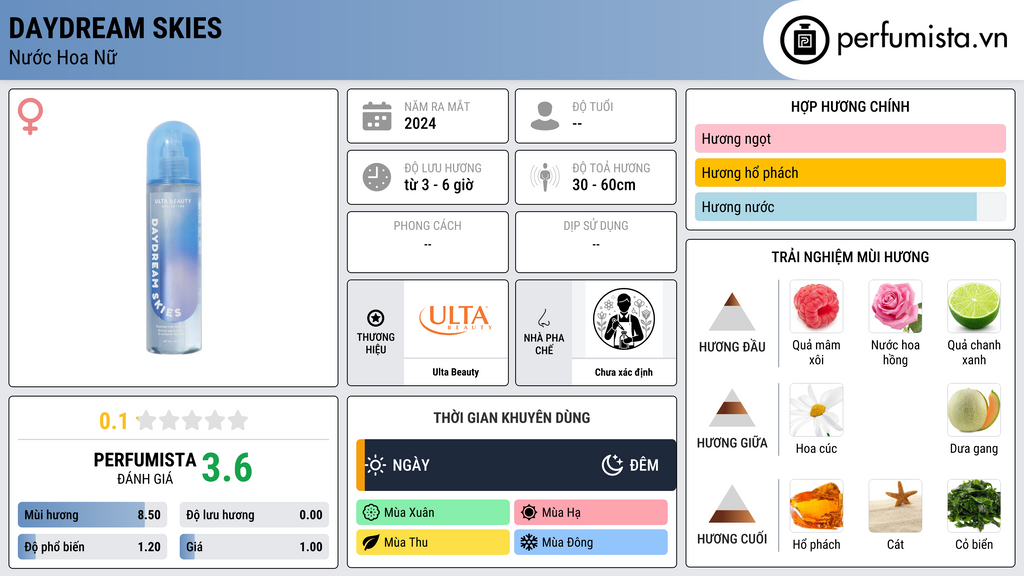Click the launch year value 2024
Screen dimensions: 1024x576
click(x=420, y=123)
